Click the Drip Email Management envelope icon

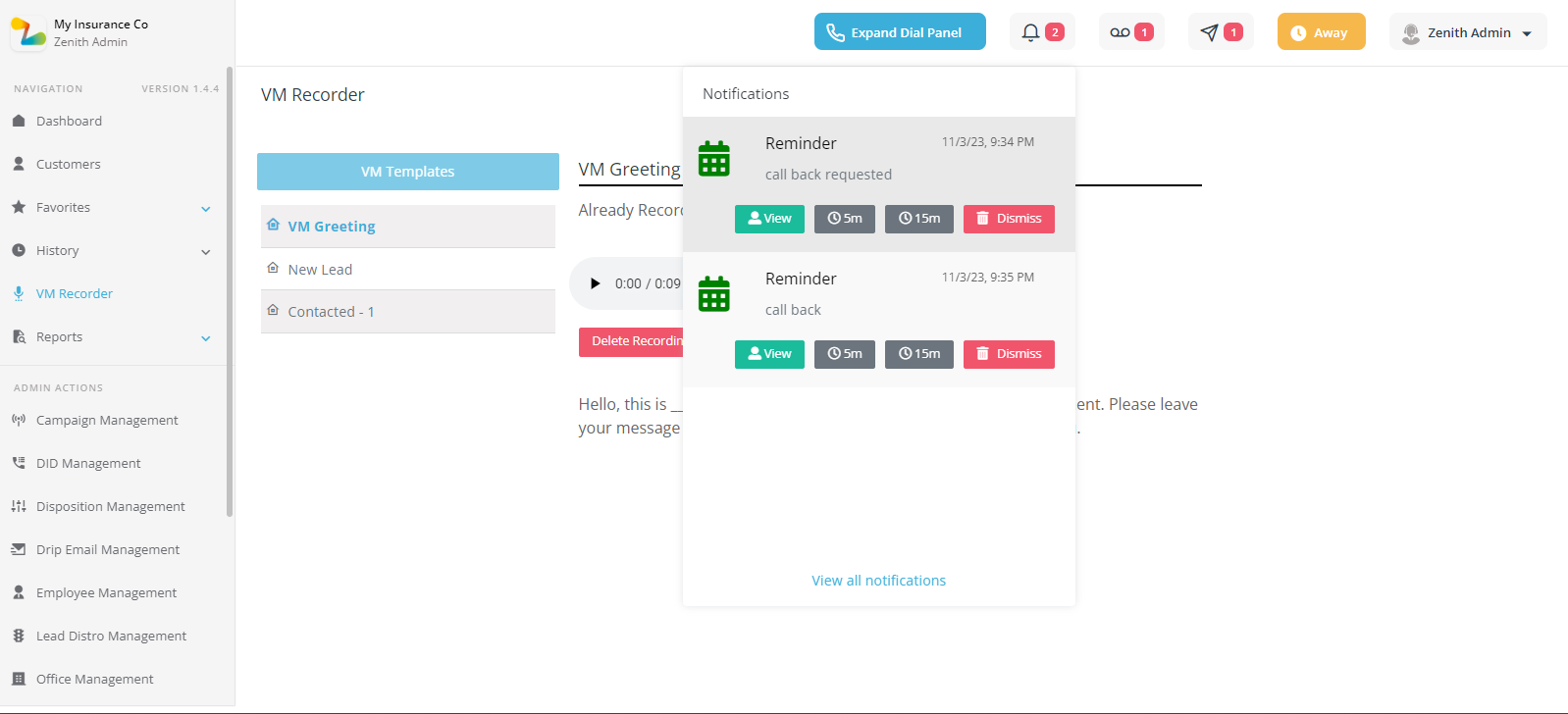(19, 549)
